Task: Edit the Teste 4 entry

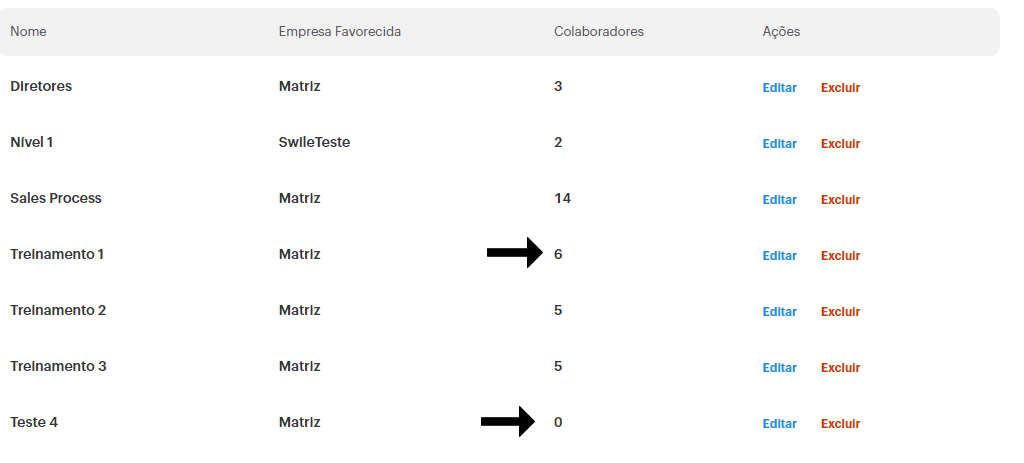Action: (x=779, y=424)
